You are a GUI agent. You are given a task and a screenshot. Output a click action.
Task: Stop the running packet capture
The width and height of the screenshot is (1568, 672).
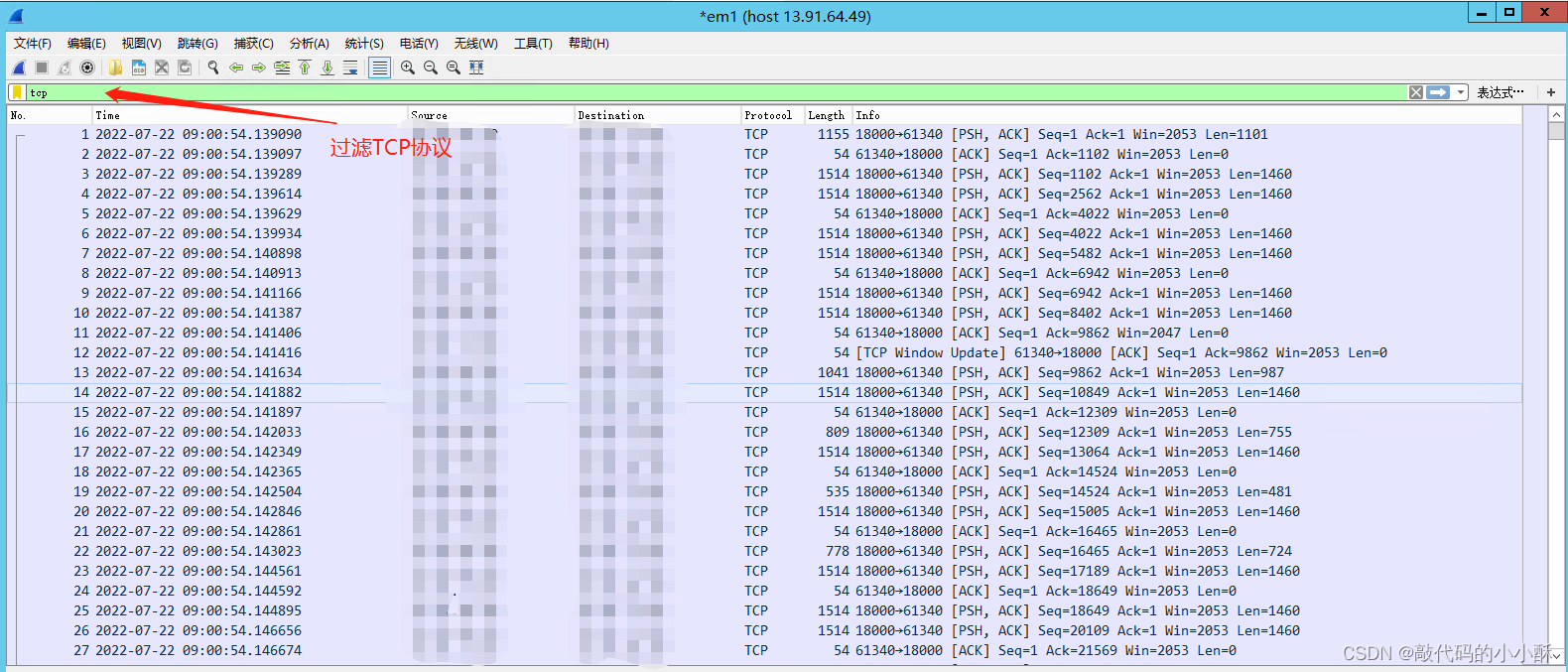[42, 67]
